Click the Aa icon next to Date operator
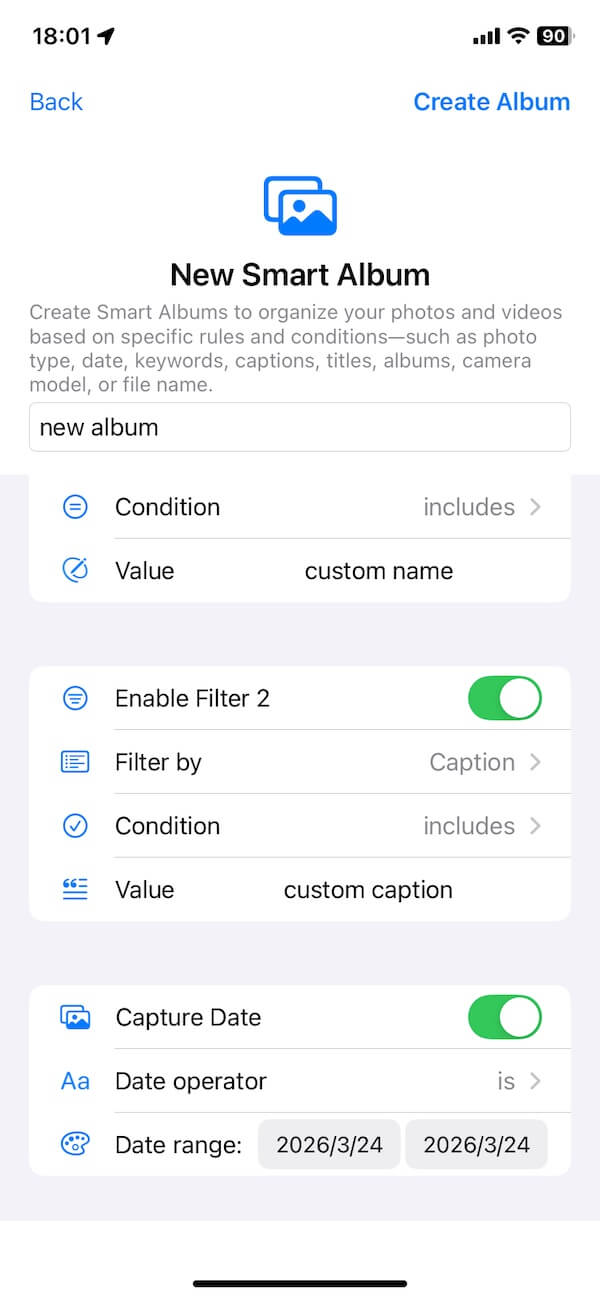 pyautogui.click(x=74, y=1080)
